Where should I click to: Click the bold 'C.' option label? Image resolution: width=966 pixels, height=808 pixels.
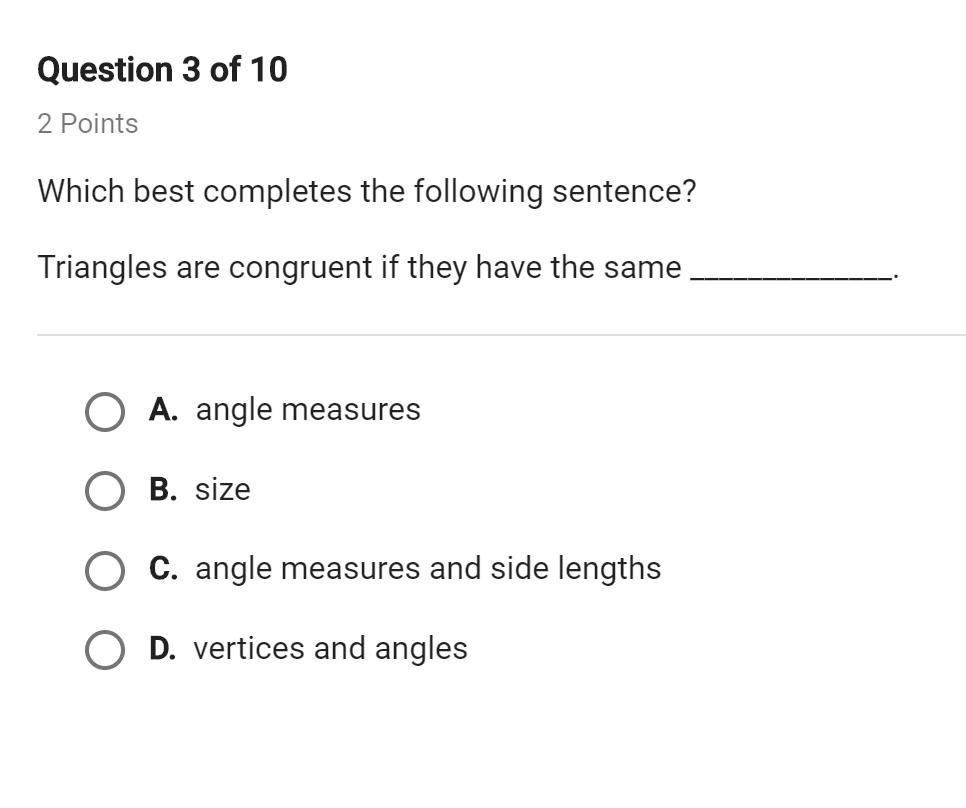163,569
